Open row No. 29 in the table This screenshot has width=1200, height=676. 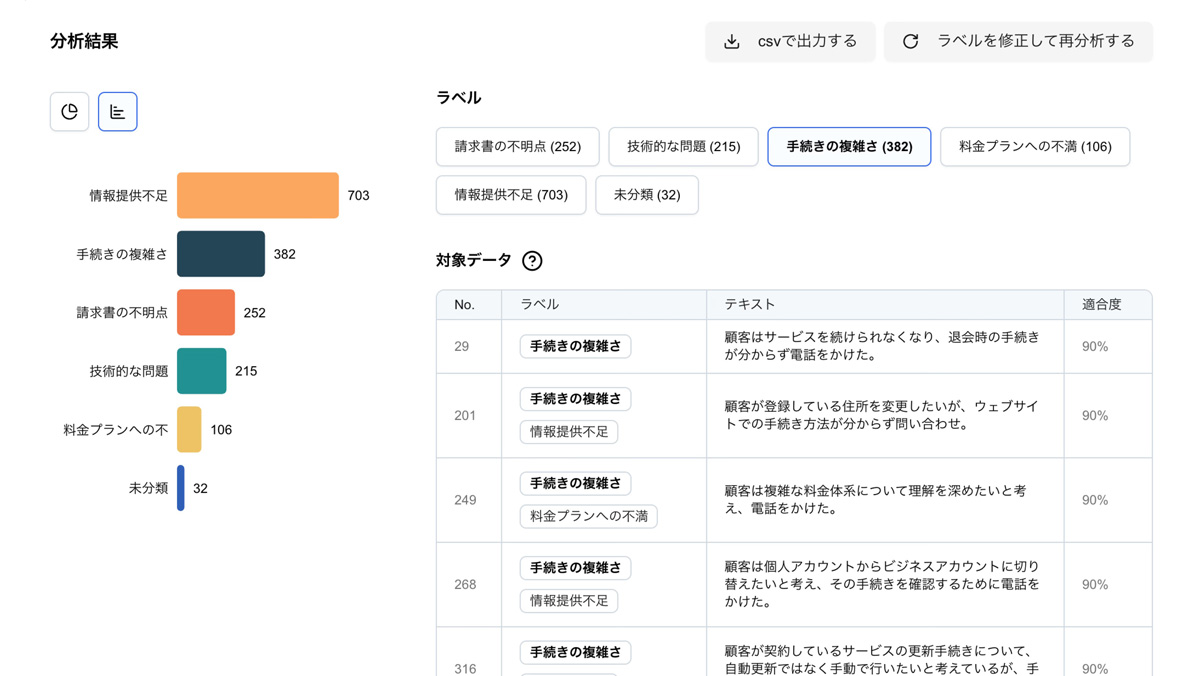[x=462, y=347]
